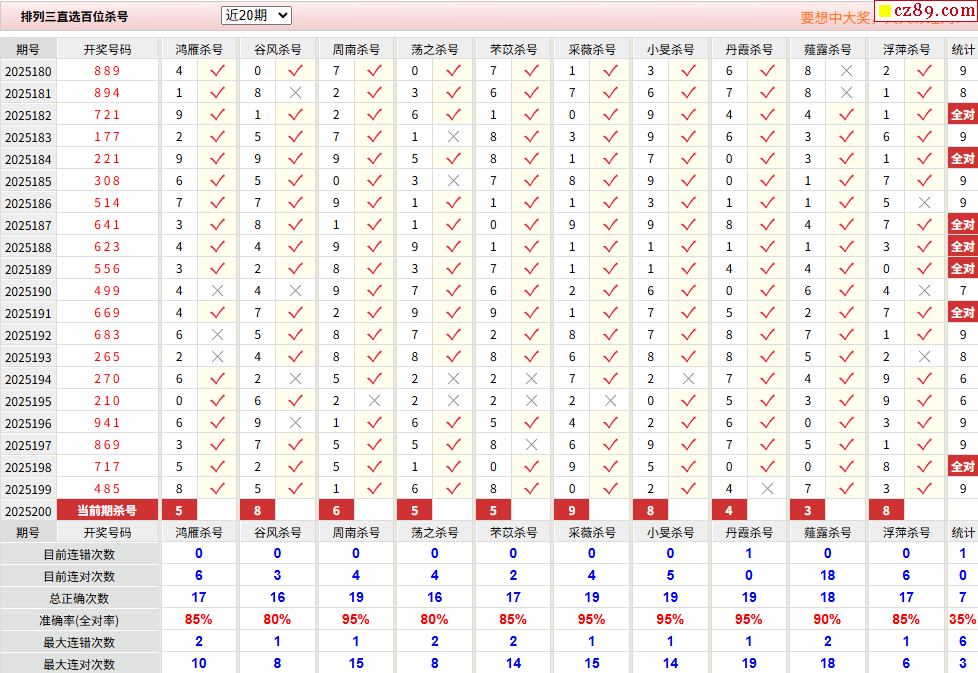The width and height of the screenshot is (978, 673).
Task: Click 目前连错次数 value 1 under 丹霞杀号
Action: [x=748, y=553]
